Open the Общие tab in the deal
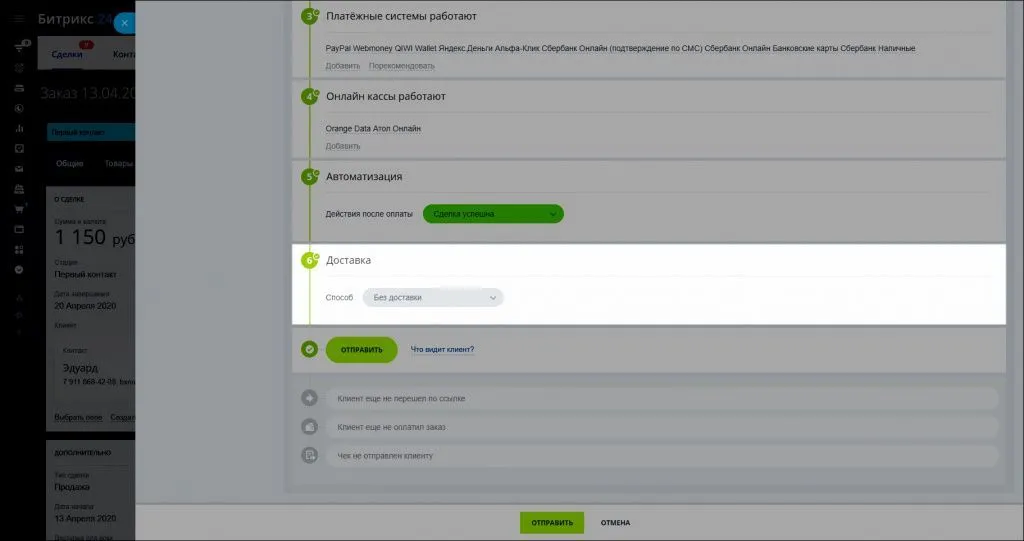 (70, 163)
